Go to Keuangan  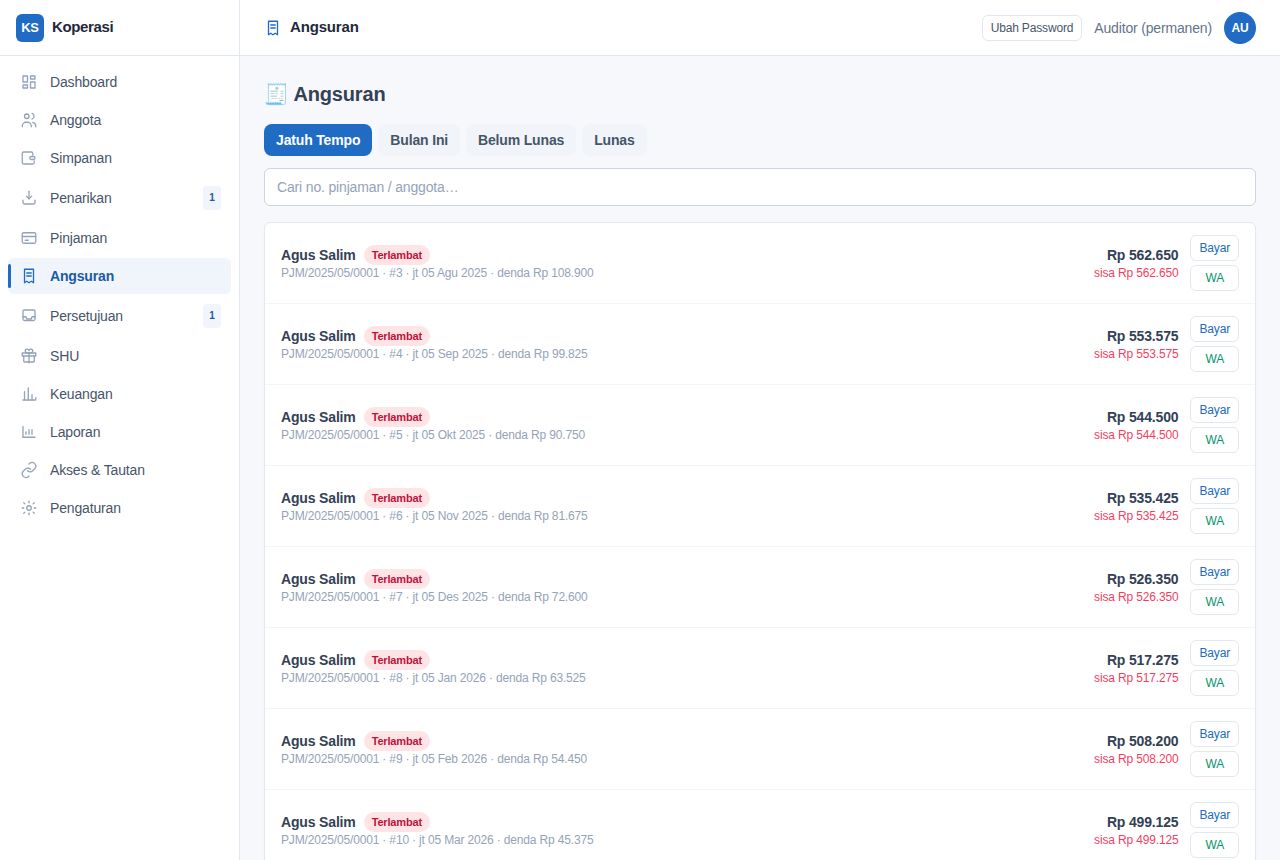click(119, 394)
